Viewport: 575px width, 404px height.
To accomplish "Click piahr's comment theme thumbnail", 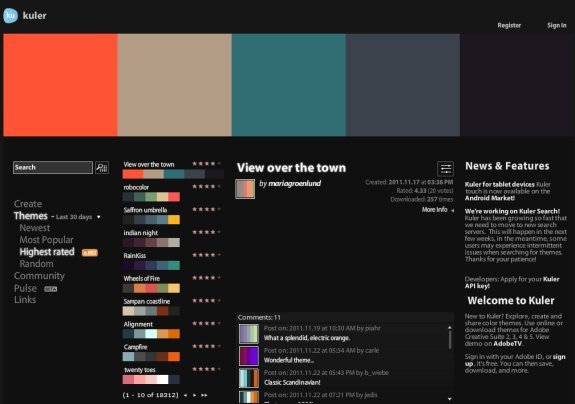I will 249,334.
